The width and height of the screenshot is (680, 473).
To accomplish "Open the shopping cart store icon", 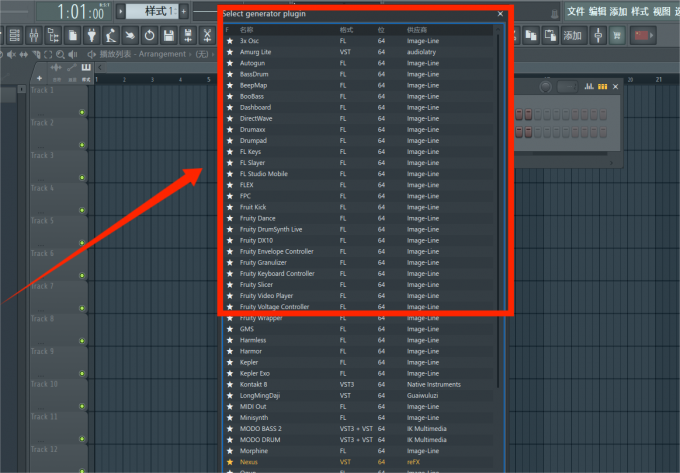I will (x=617, y=36).
